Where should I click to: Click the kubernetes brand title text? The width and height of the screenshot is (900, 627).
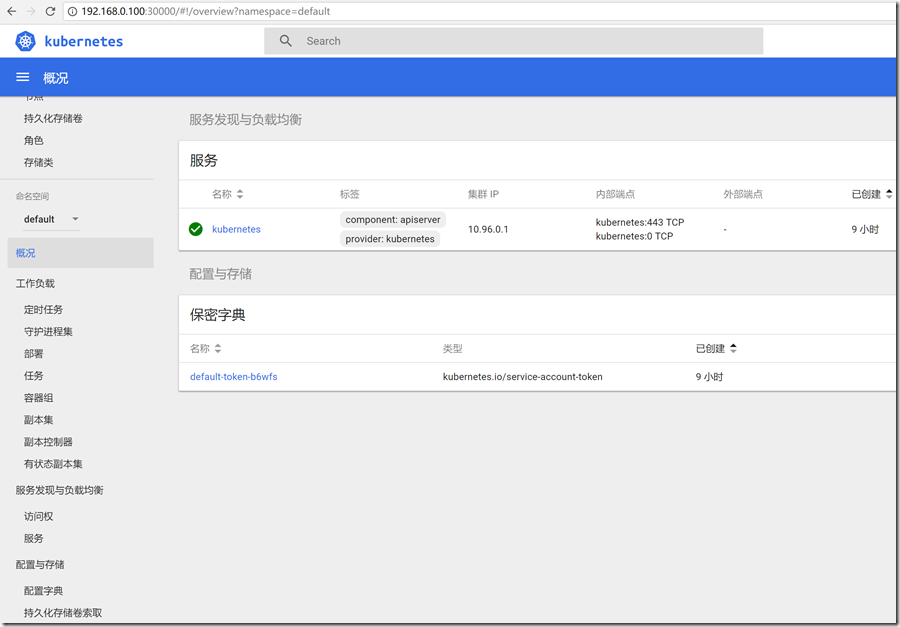84,41
